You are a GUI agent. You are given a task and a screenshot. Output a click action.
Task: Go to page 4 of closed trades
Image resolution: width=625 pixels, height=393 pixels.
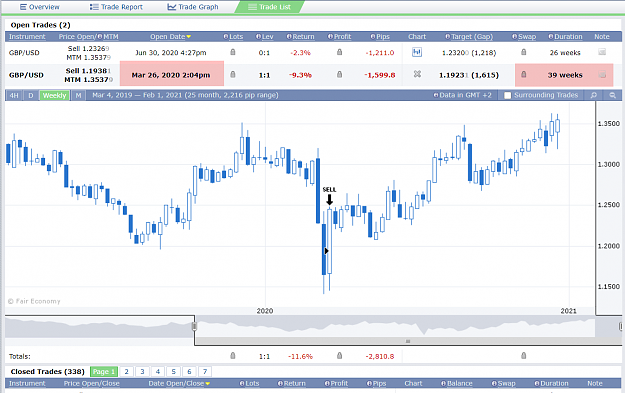158,371
